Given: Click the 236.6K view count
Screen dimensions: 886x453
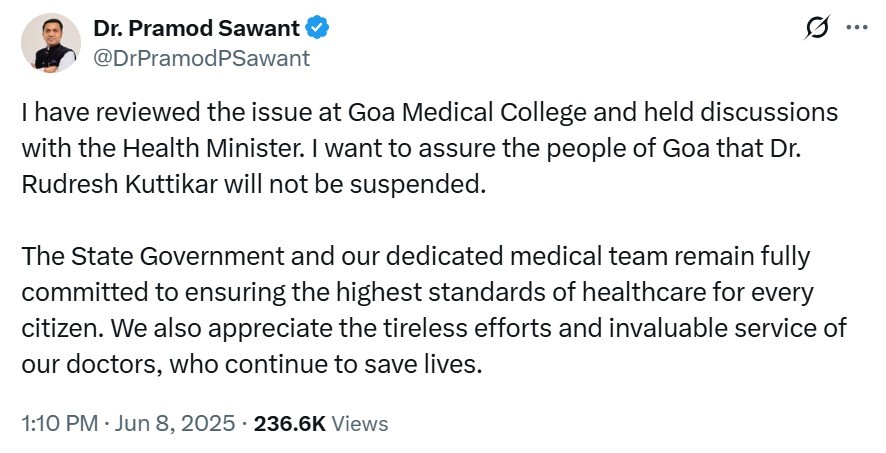Looking at the screenshot, I should pos(290,423).
